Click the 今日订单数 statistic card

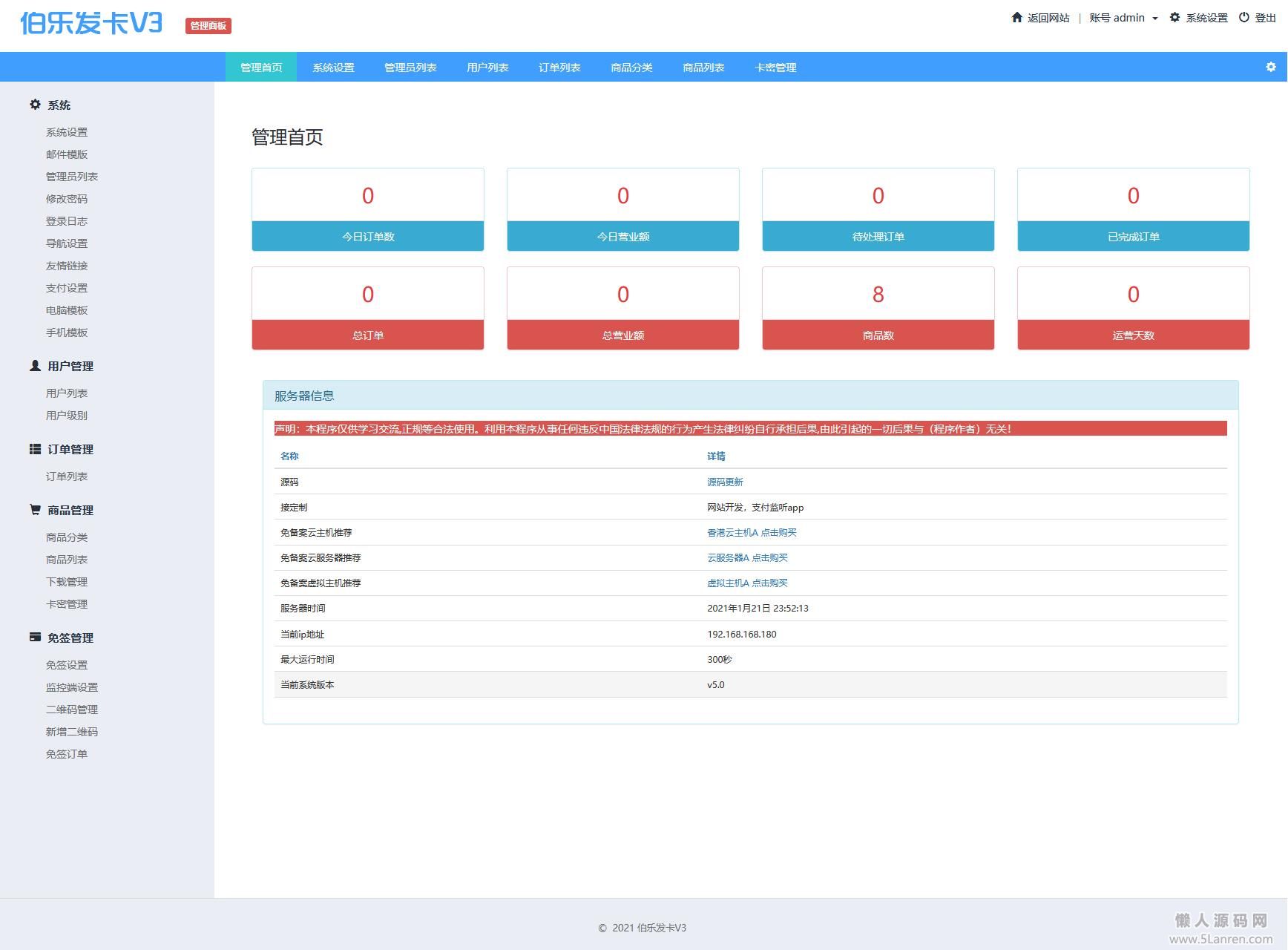(368, 210)
